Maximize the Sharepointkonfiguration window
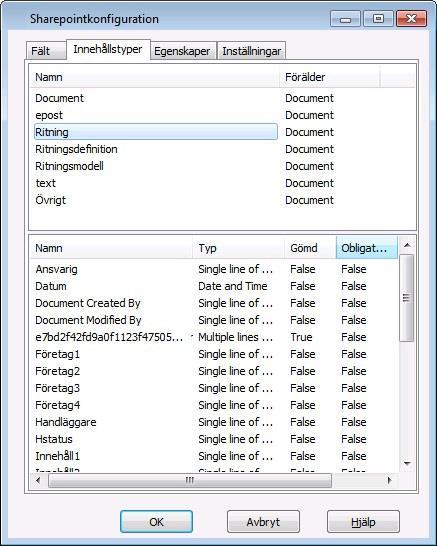Viewport: 437px width, 546px height. (378, 19)
